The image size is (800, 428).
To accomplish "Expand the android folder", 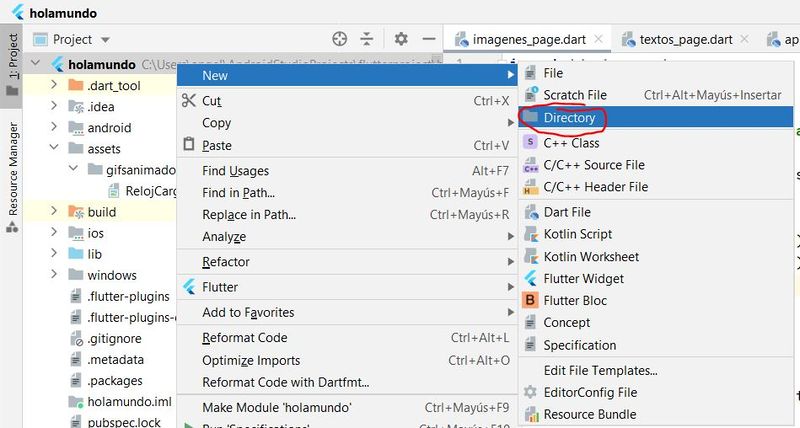I will [x=54, y=127].
